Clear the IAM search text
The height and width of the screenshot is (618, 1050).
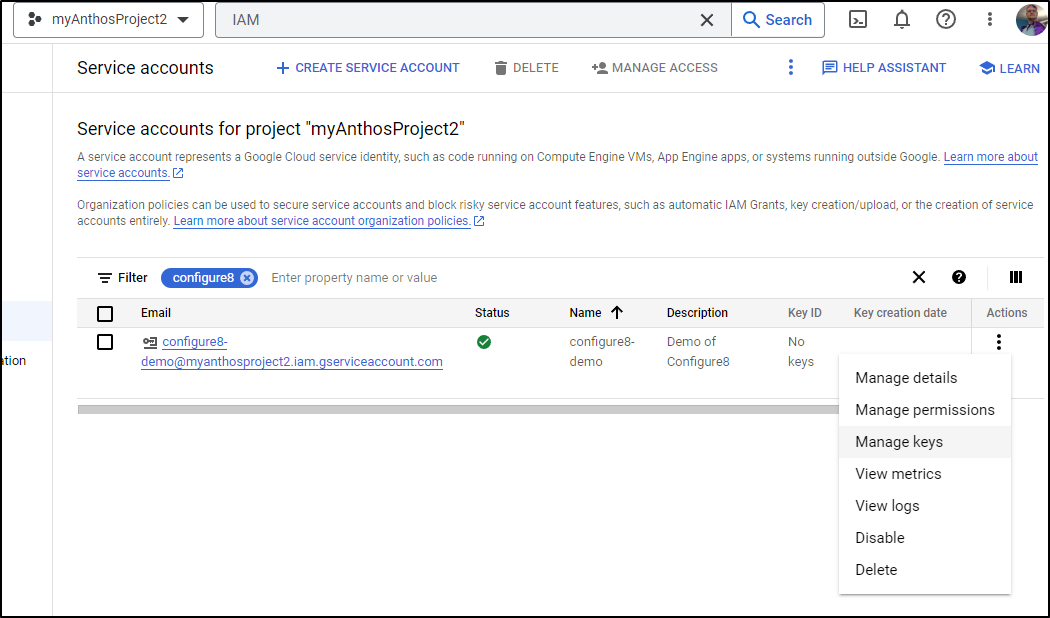pyautogui.click(x=706, y=20)
